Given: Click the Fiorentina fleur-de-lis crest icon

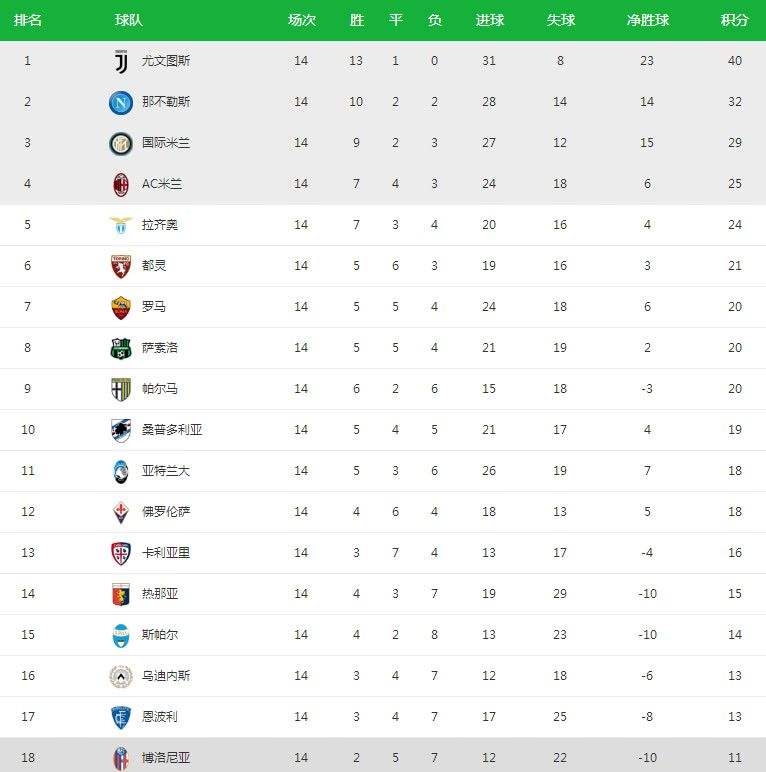Looking at the screenshot, I should pyautogui.click(x=121, y=512).
